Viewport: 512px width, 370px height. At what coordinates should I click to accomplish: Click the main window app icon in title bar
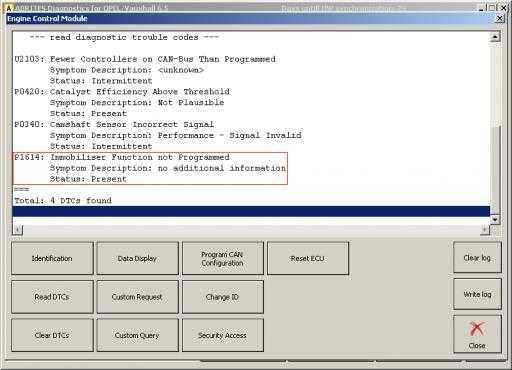[9, 7]
